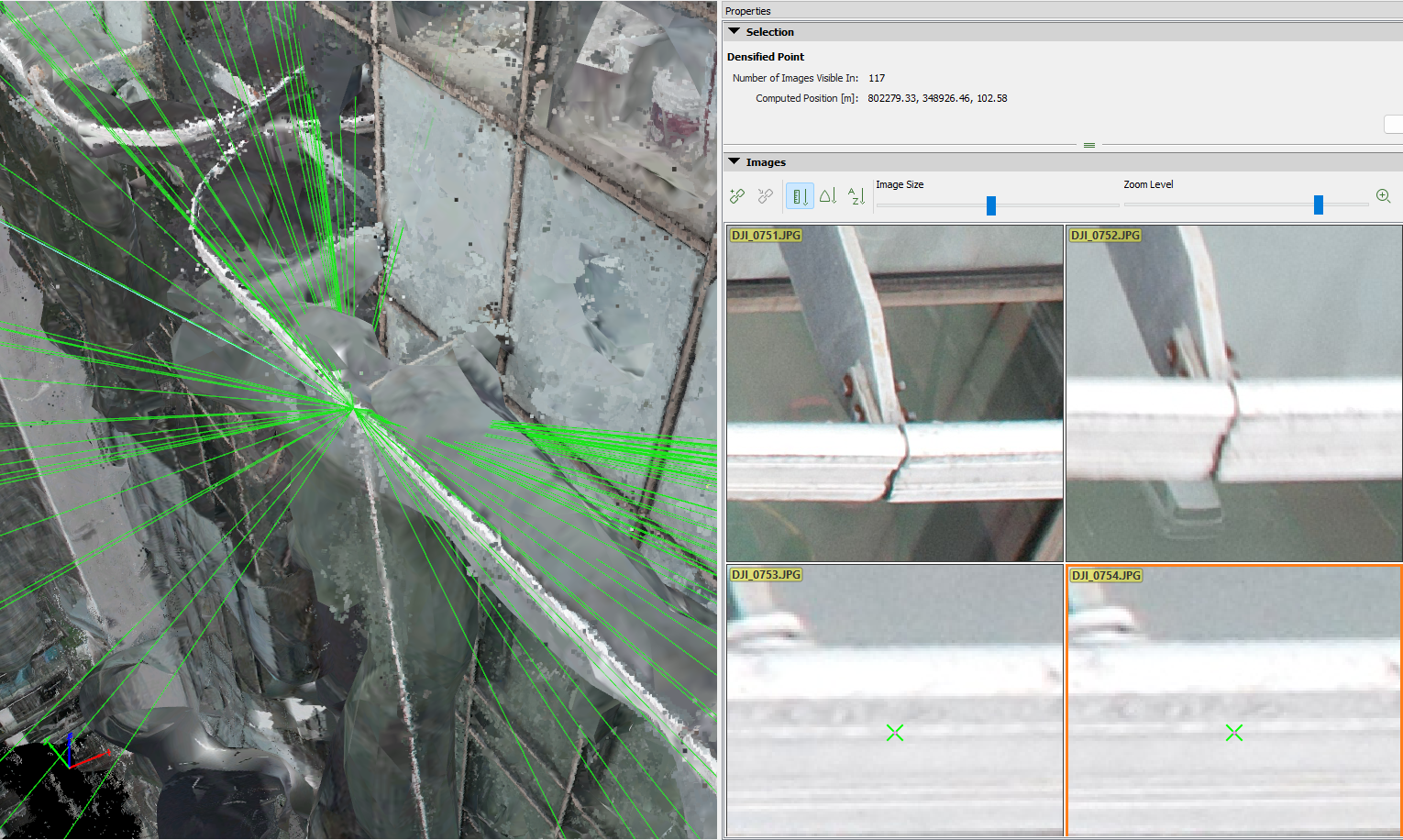Toggle the triangle sort button with down arrow
Screen dimensions: 1403x840
[x=828, y=196]
